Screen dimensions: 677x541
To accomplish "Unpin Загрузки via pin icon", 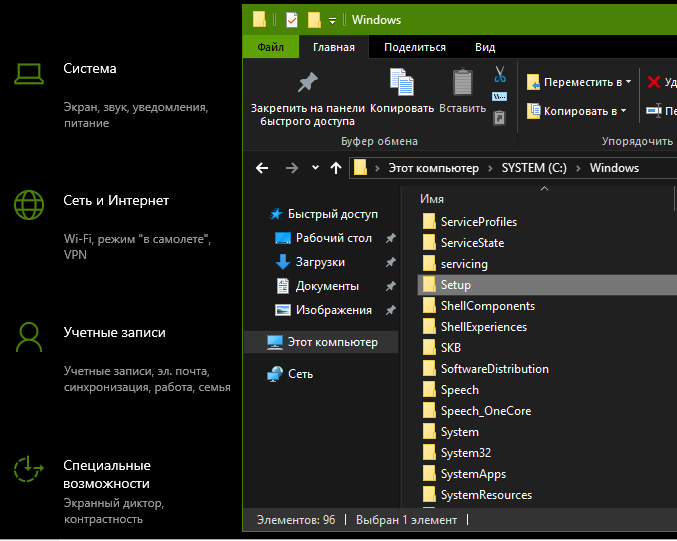I will coord(390,262).
